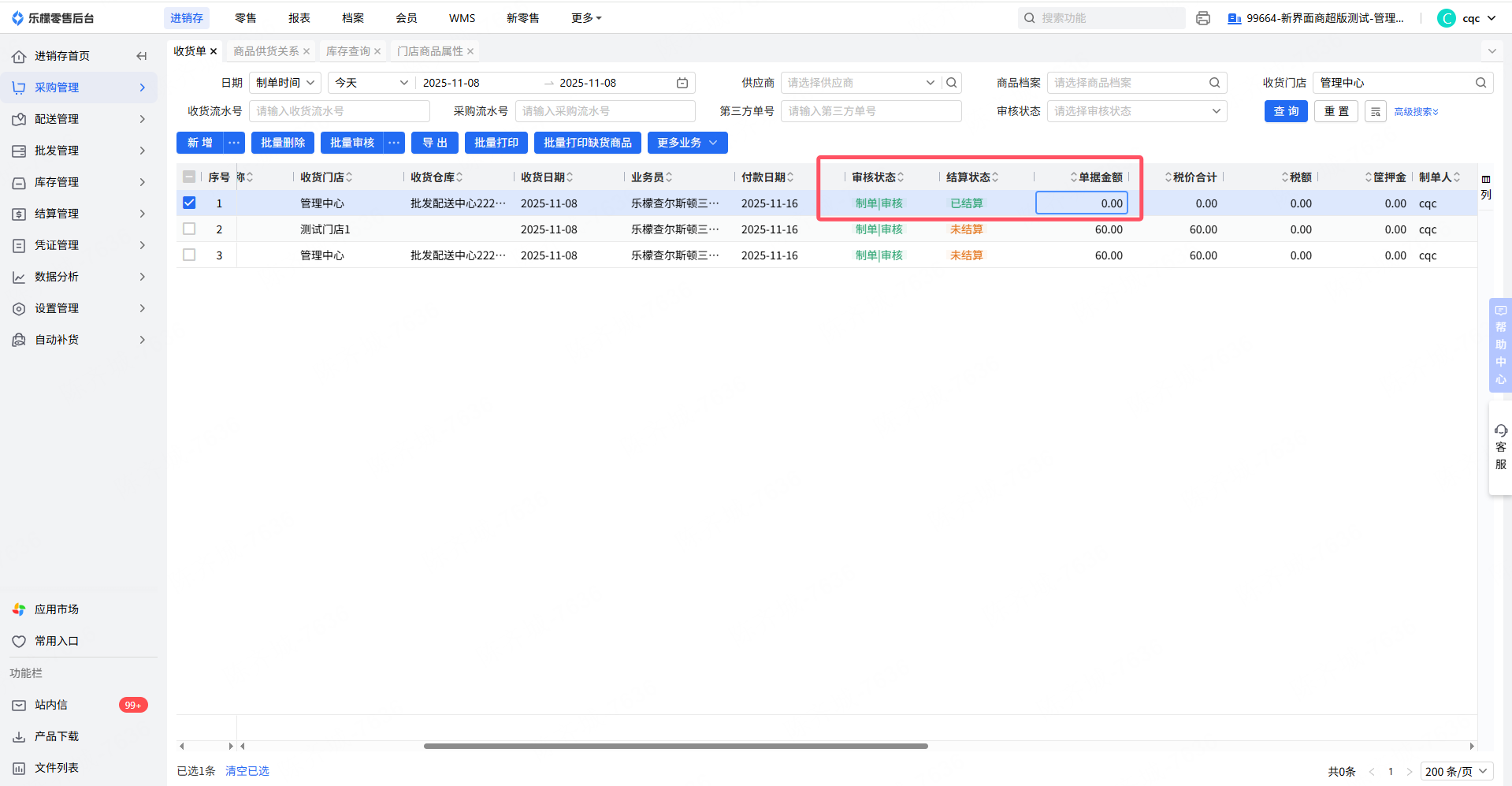Viewport: 1512px width, 786px height.
Task: Open WMS top menu
Action: [x=463, y=18]
